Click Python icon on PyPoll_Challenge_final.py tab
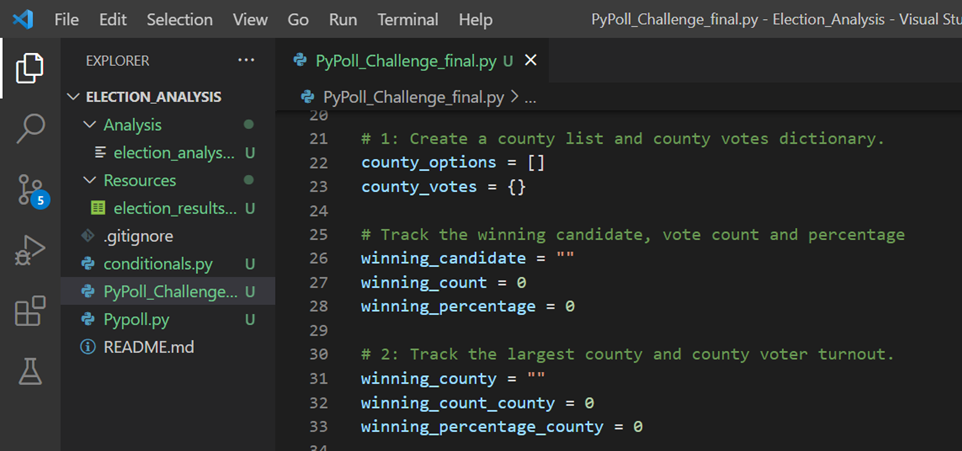This screenshot has height=451, width=962. pyautogui.click(x=300, y=60)
